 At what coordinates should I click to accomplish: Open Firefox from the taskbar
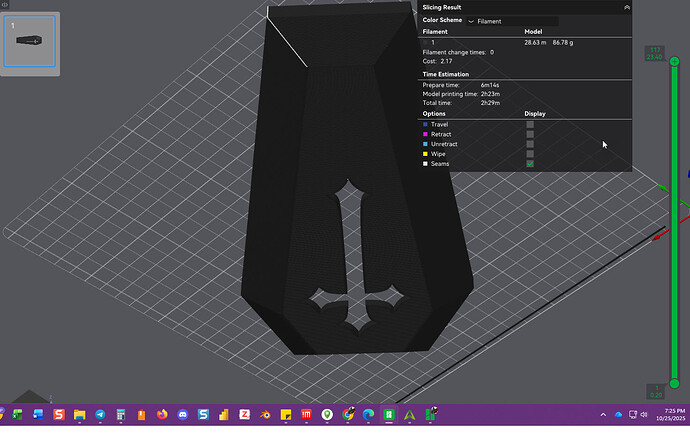162,415
